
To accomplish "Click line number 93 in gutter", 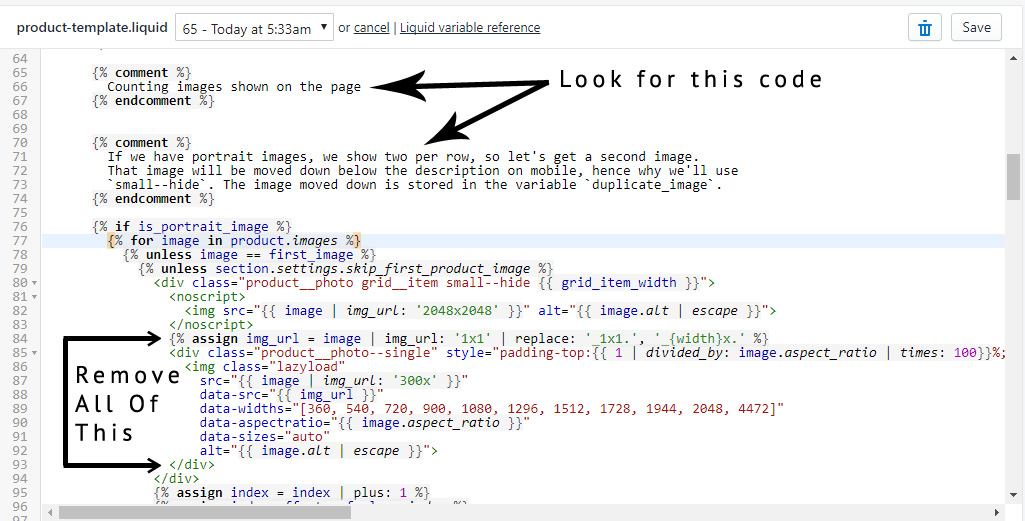I will point(20,465).
